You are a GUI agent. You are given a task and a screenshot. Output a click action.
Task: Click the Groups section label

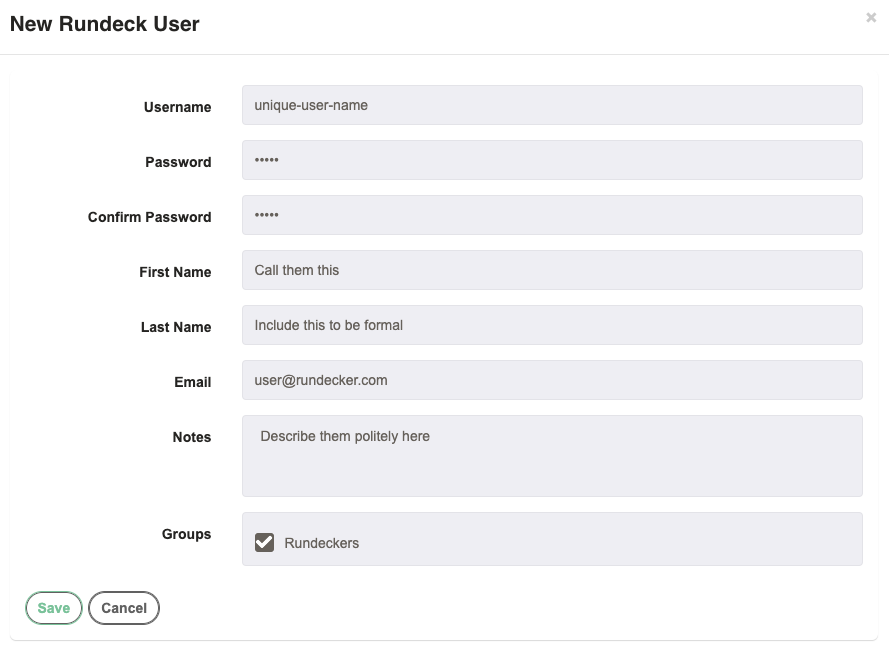tap(186, 534)
